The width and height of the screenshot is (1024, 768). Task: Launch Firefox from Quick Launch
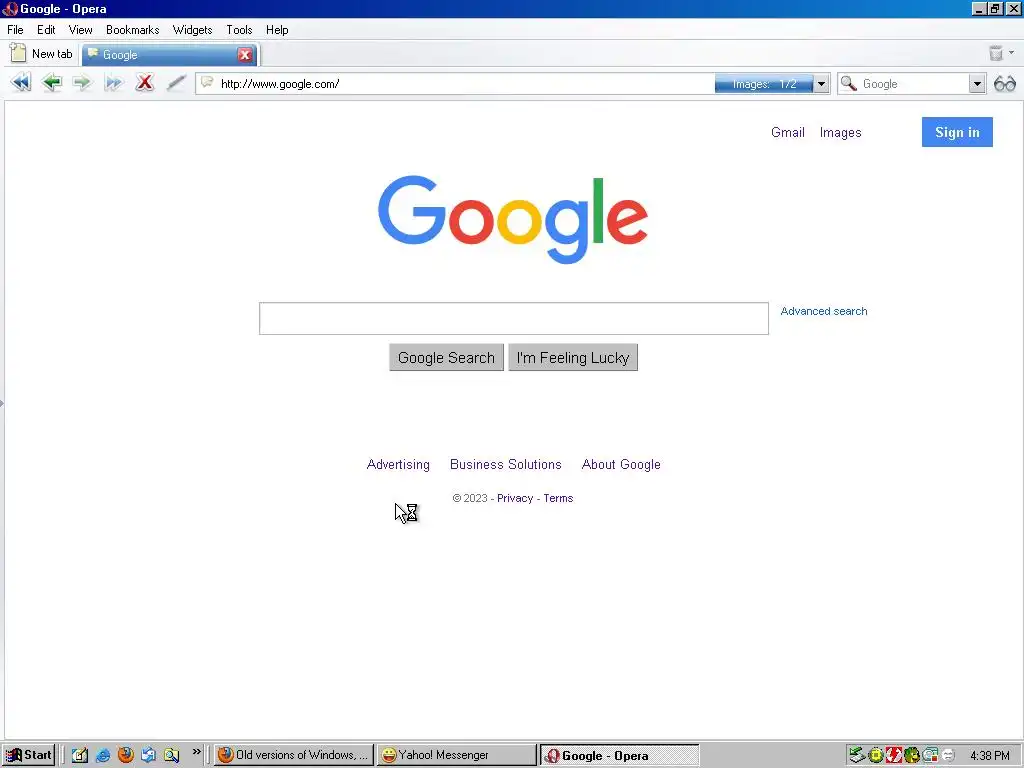(125, 755)
